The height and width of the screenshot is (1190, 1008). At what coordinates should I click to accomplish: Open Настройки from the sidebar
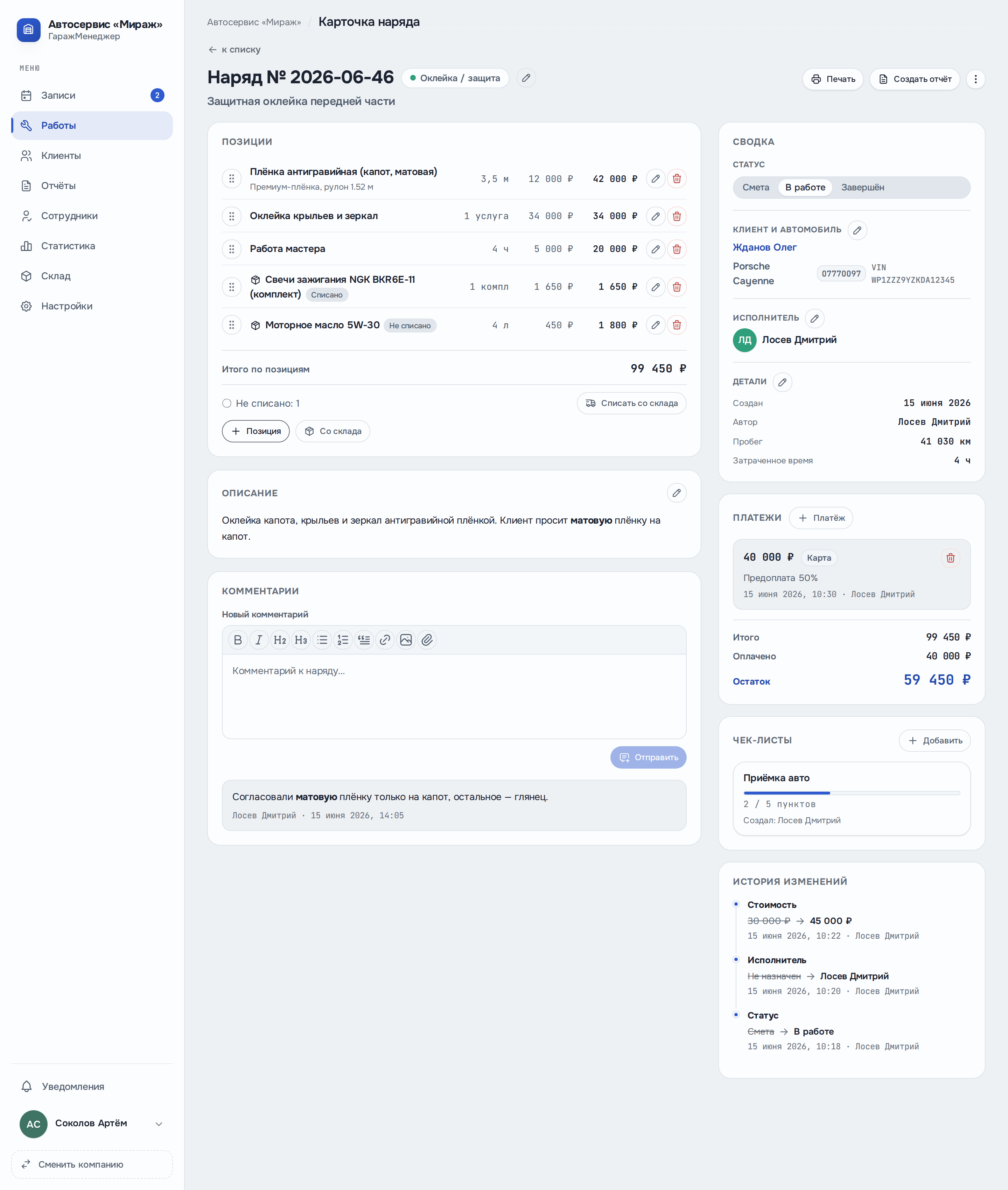click(x=92, y=306)
